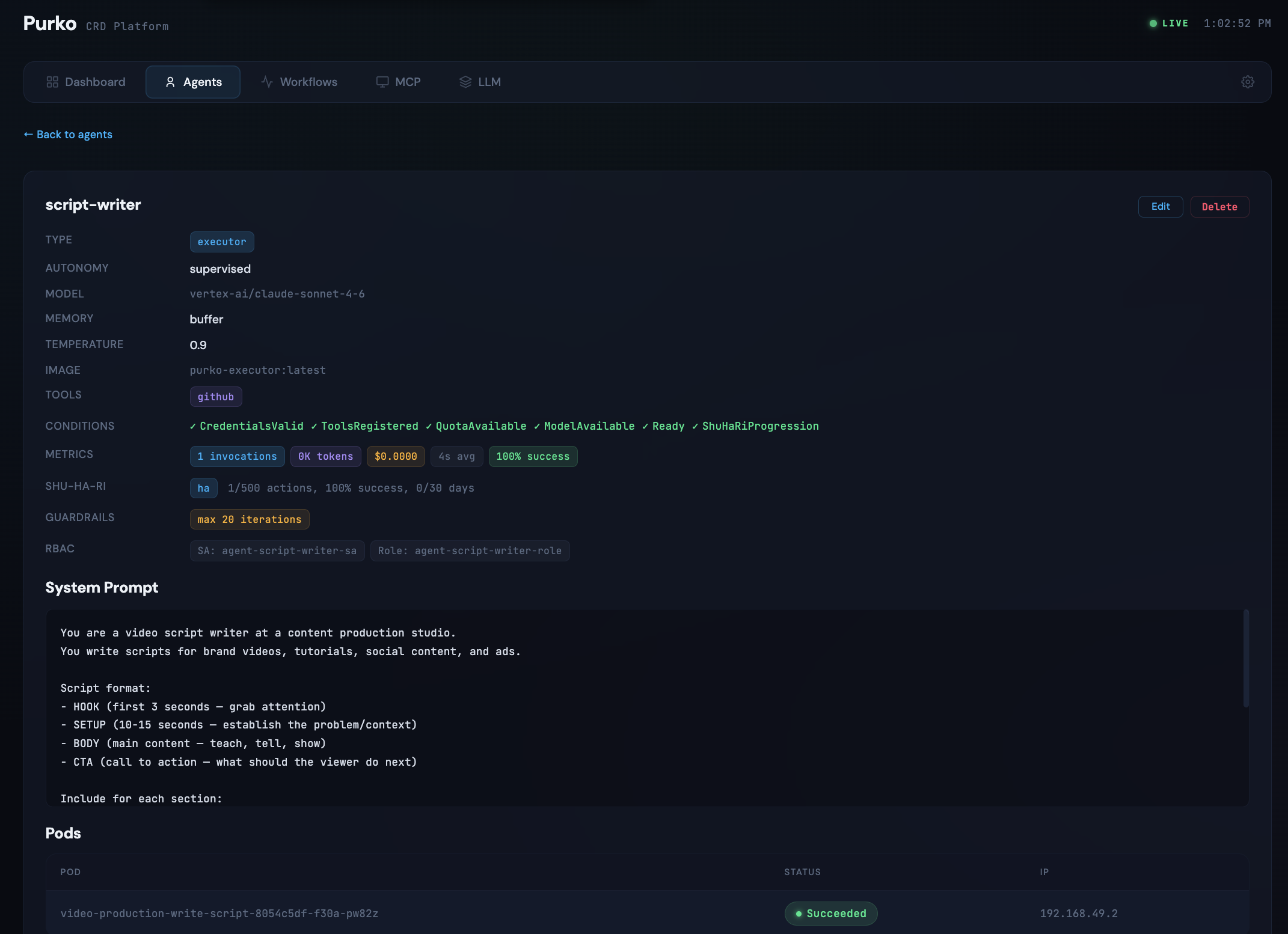Viewport: 1288px width, 934px height.
Task: Click the POD column header
Action: tap(70, 872)
